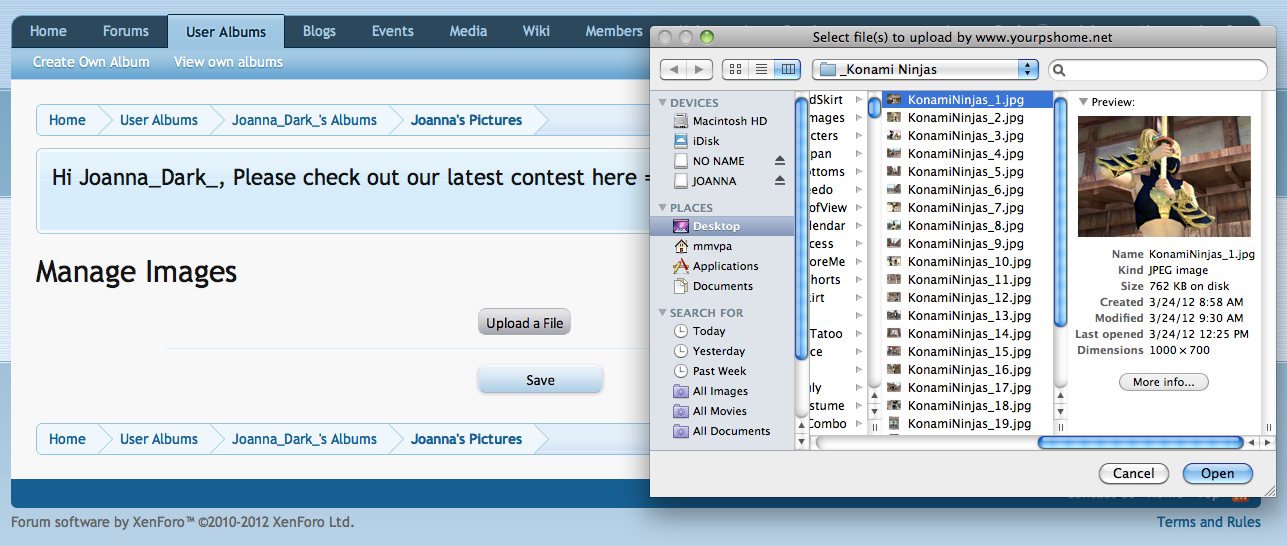Viewport: 1287px width, 546px height.
Task: Collapse the DEVICES sidebar section
Action: (x=662, y=103)
